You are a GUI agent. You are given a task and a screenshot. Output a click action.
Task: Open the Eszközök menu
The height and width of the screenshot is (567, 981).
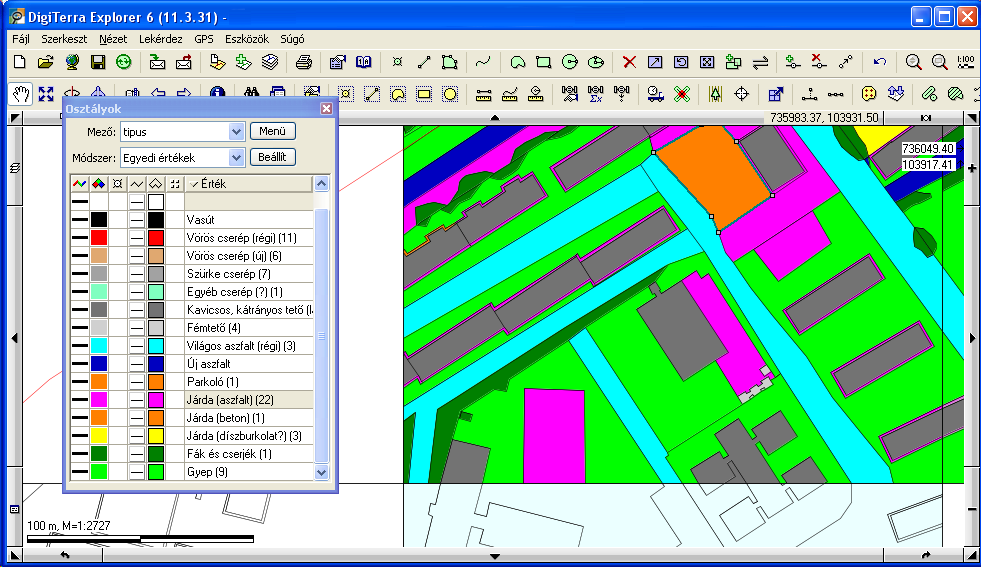click(x=247, y=39)
